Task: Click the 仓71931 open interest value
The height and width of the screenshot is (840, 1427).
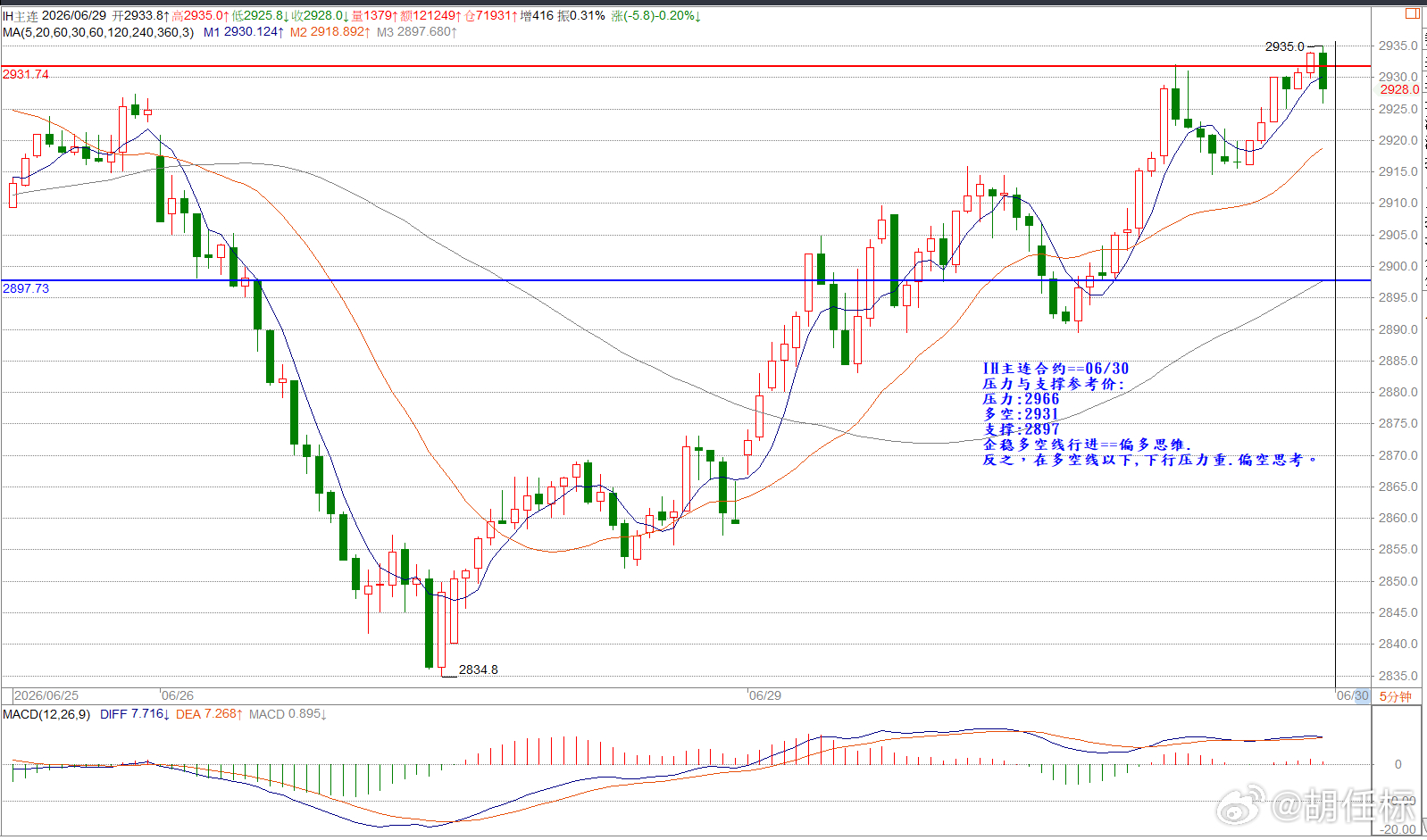Action: 491,16
